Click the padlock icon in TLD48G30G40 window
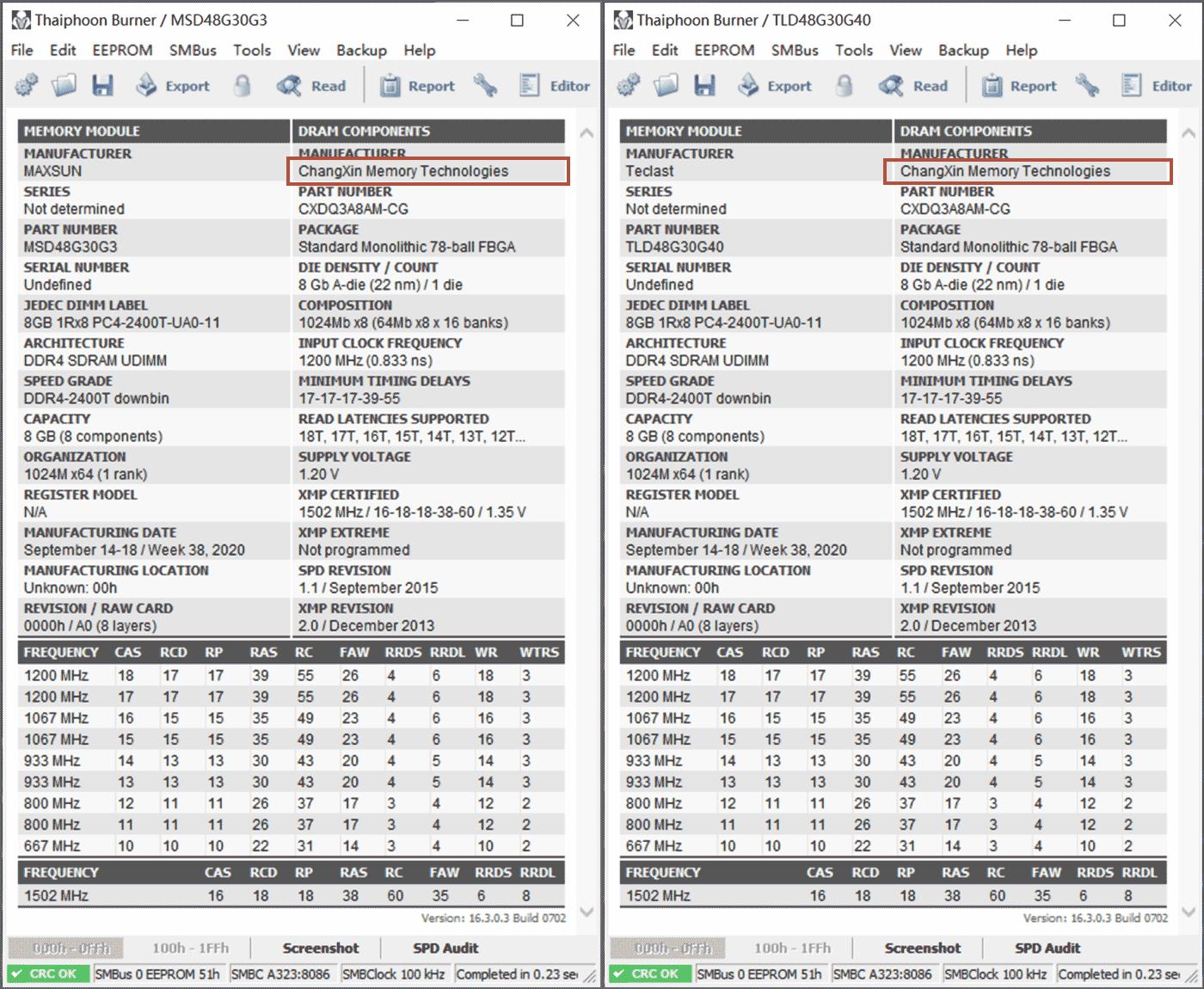 tap(845, 85)
